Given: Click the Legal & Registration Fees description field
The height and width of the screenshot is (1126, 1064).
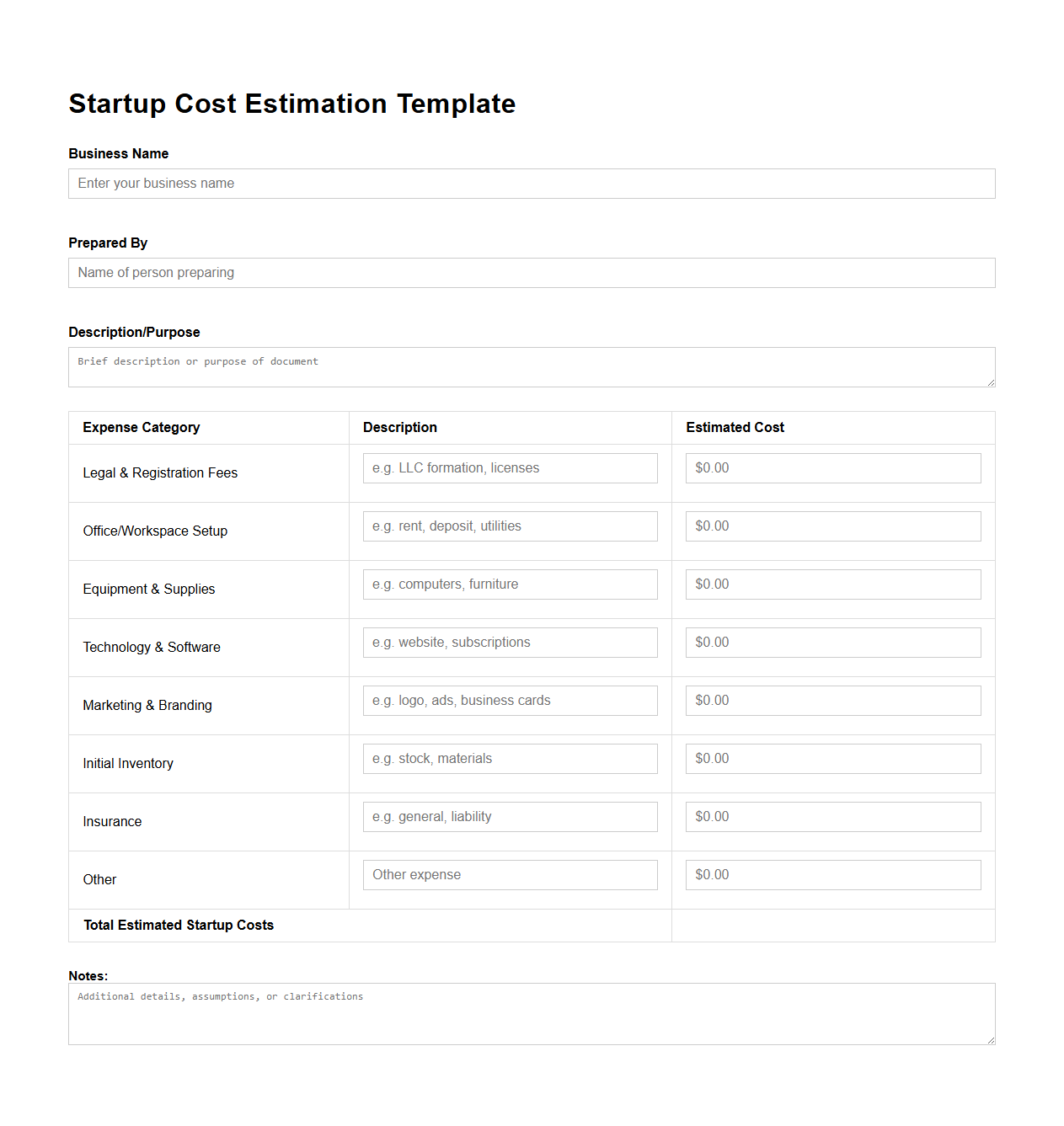Looking at the screenshot, I should pyautogui.click(x=510, y=467).
